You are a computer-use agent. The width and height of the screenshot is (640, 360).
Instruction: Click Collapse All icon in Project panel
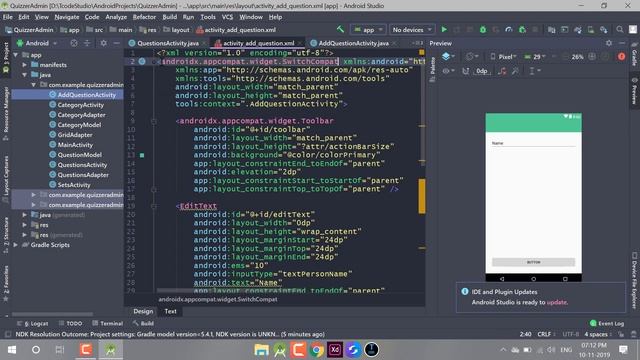87,43
